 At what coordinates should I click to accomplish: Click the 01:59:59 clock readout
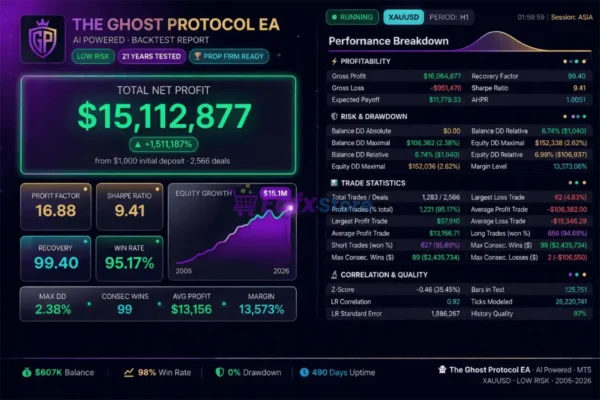[x=531, y=17]
